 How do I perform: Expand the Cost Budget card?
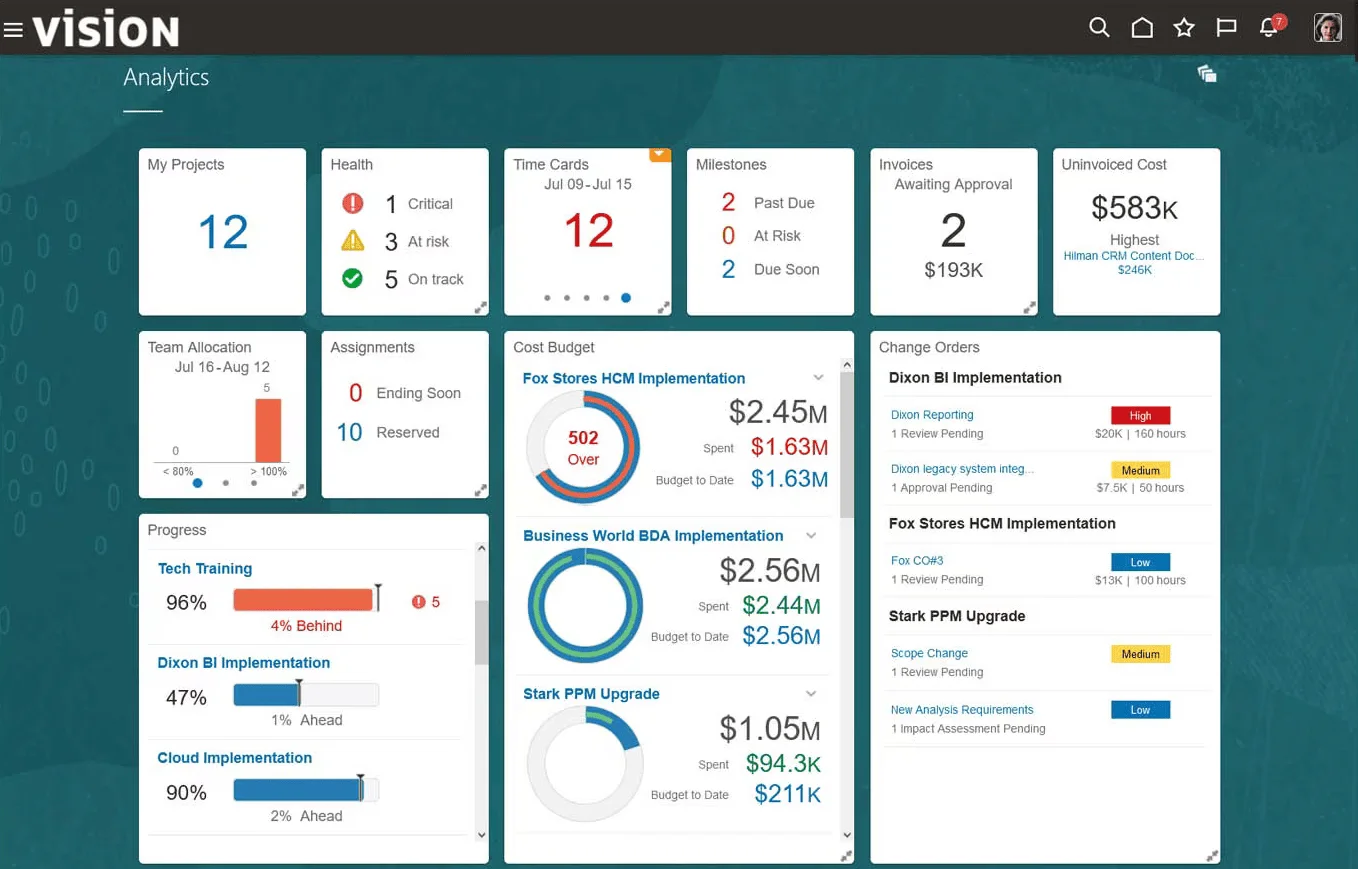[846, 855]
